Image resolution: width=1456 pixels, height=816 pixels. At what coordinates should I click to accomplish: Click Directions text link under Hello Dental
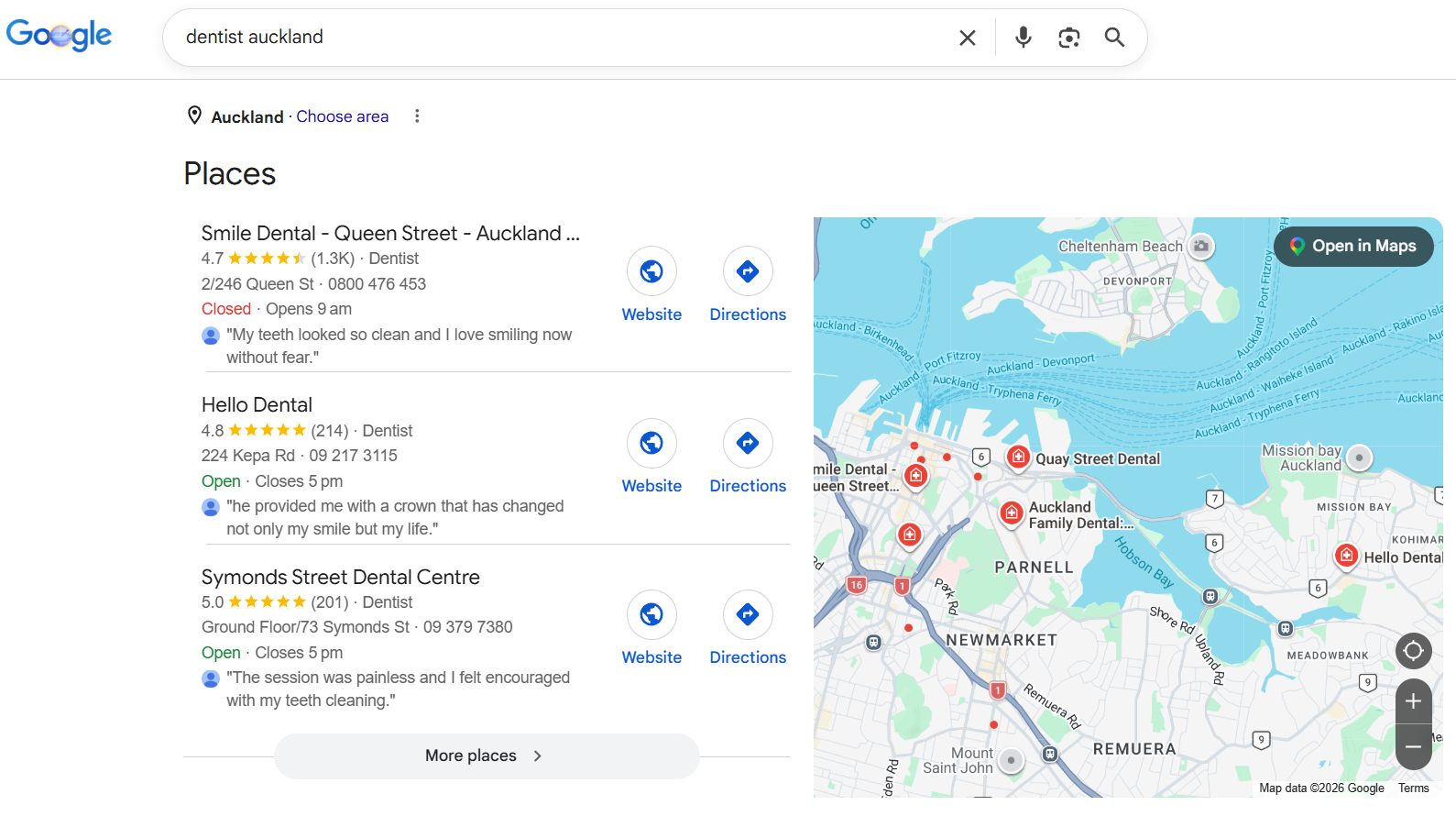[748, 486]
